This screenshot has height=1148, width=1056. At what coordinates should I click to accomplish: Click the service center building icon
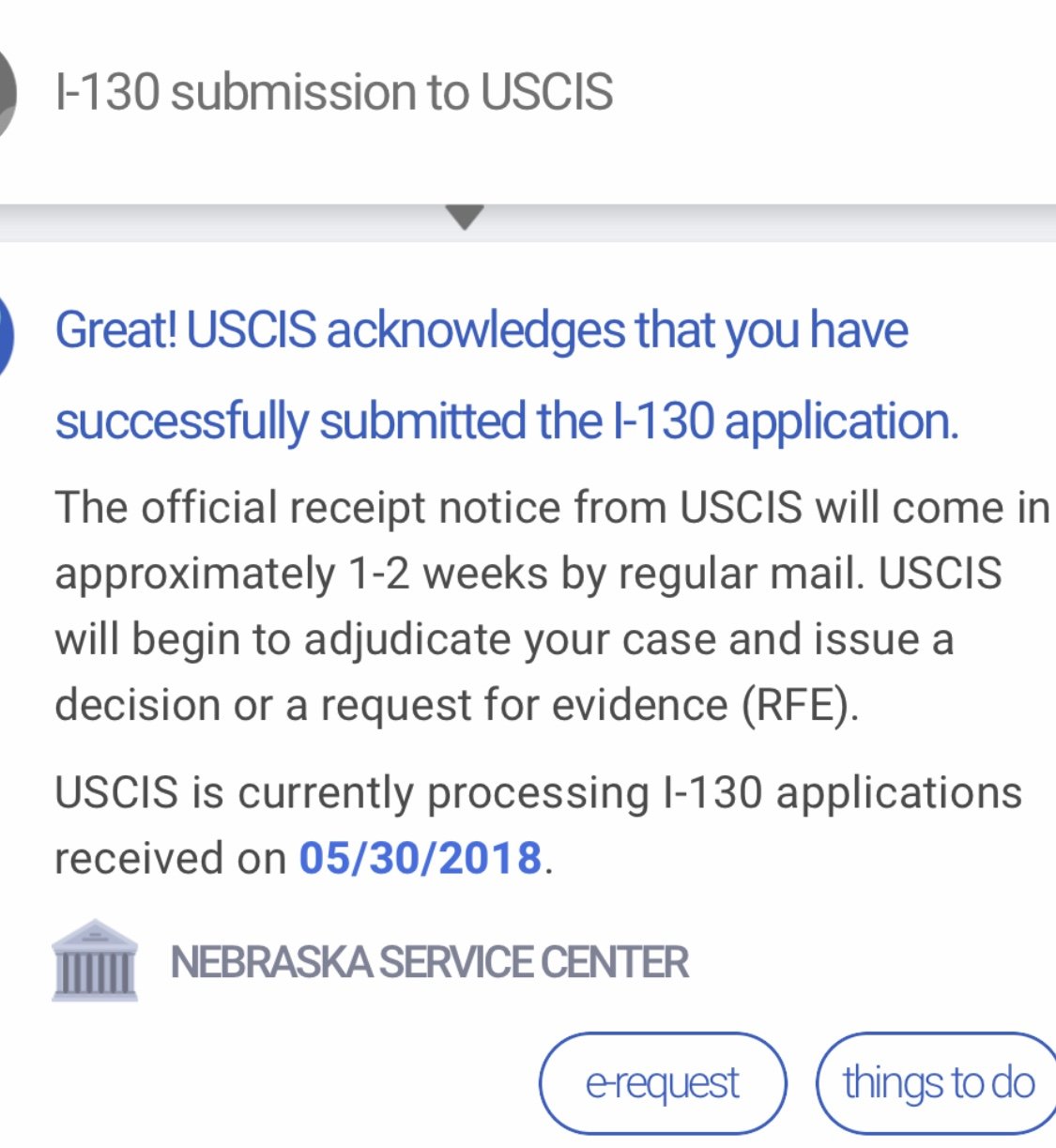[95, 961]
